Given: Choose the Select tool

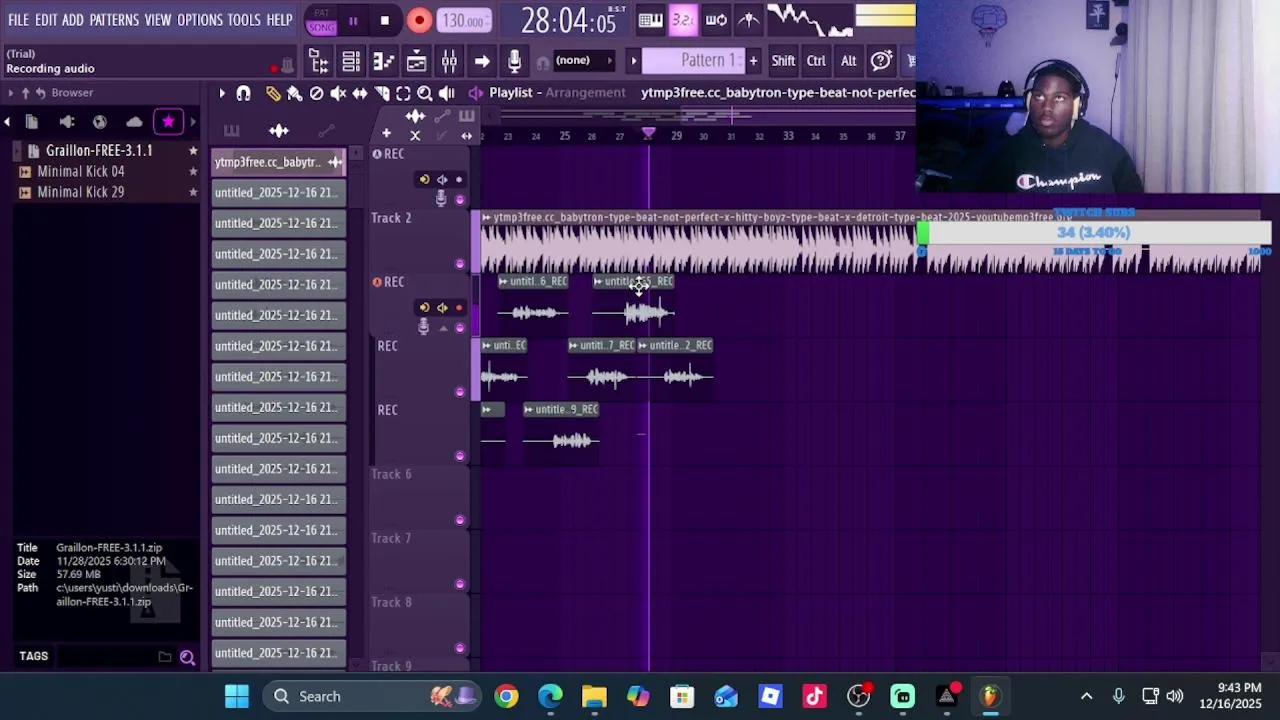Looking at the screenshot, I should (403, 93).
